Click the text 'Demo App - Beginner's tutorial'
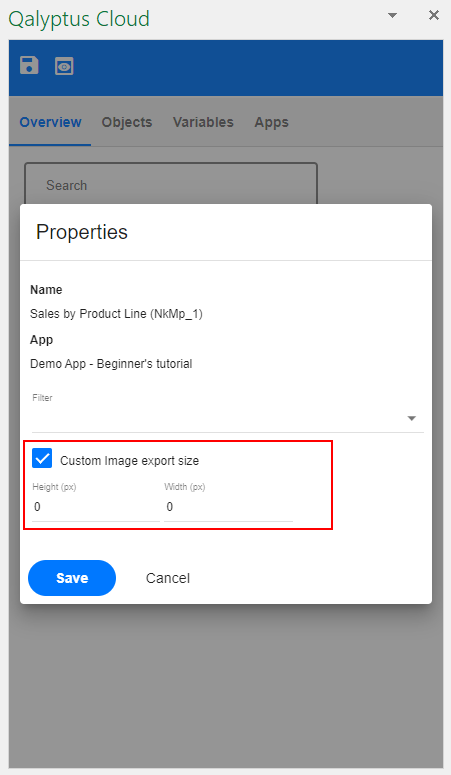Viewport: 451px width, 775px height. pos(111,364)
